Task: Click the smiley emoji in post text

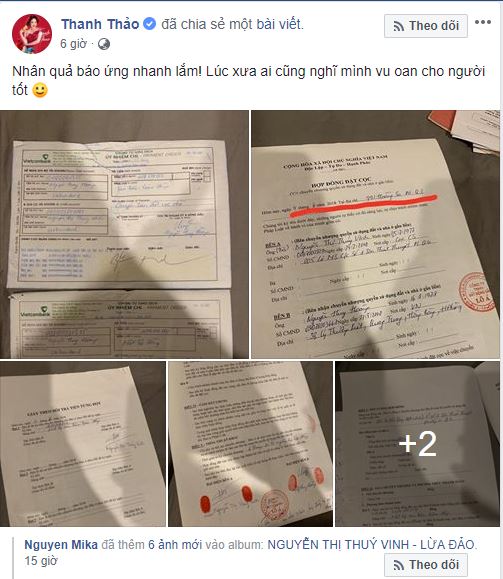Action: (40, 90)
